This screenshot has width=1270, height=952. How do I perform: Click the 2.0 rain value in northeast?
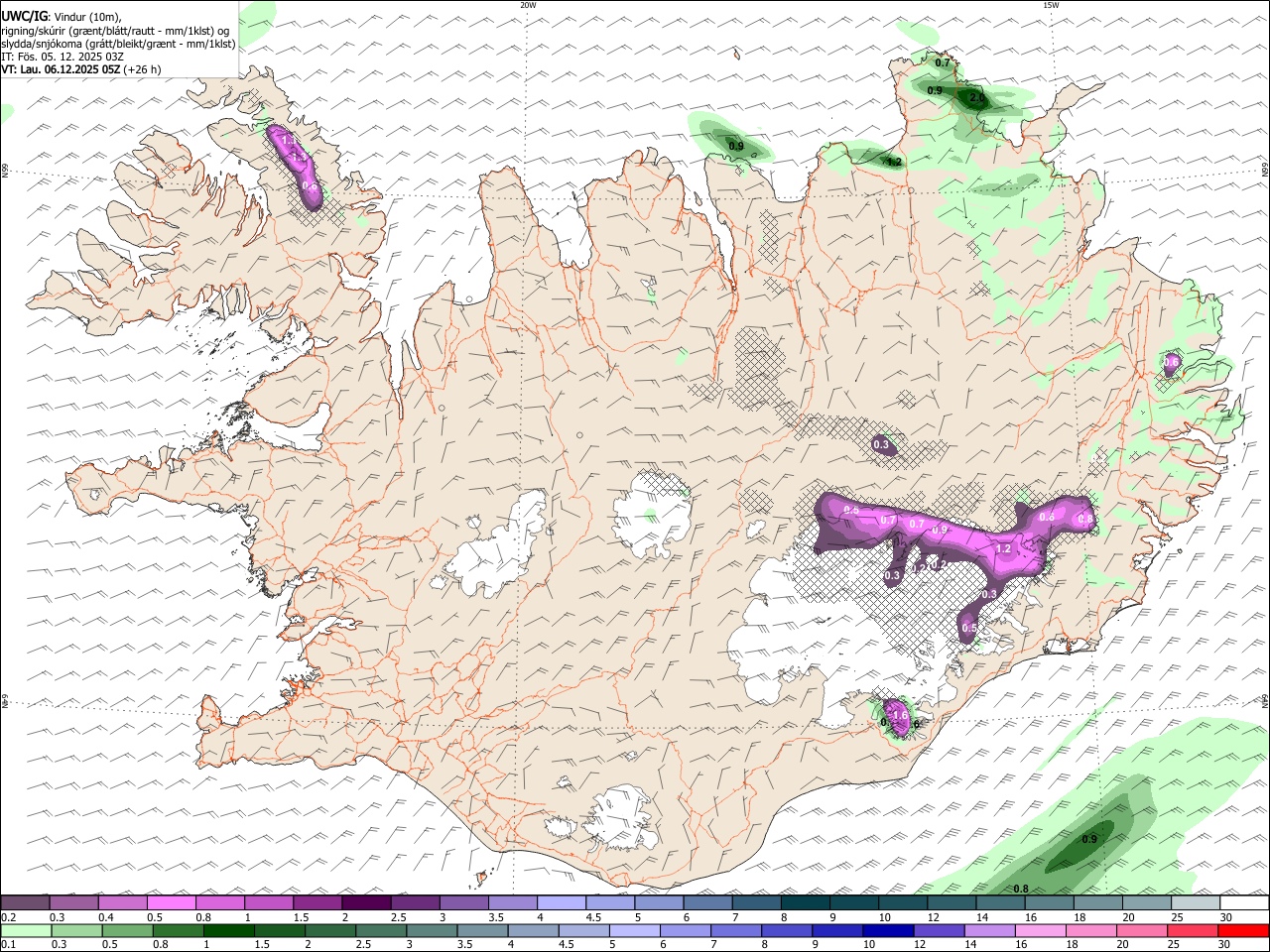[976, 98]
